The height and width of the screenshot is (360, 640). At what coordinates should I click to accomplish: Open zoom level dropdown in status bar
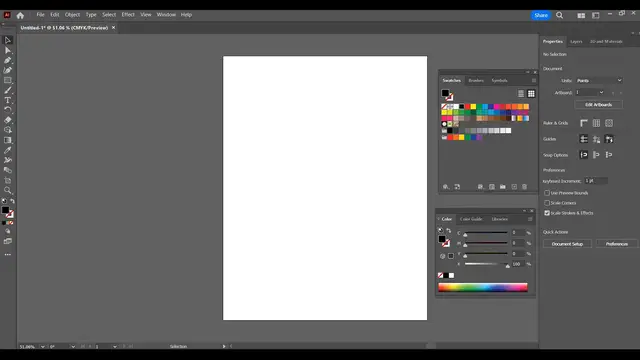click(42, 347)
